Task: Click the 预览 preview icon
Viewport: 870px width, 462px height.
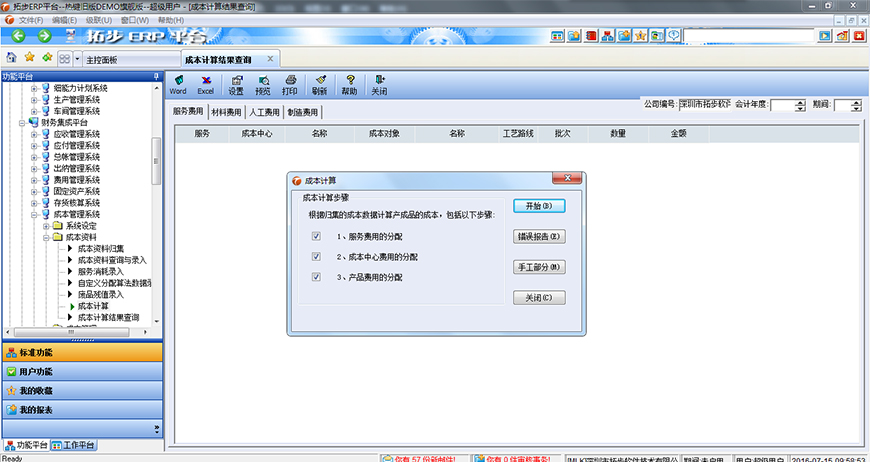Action: (263, 83)
